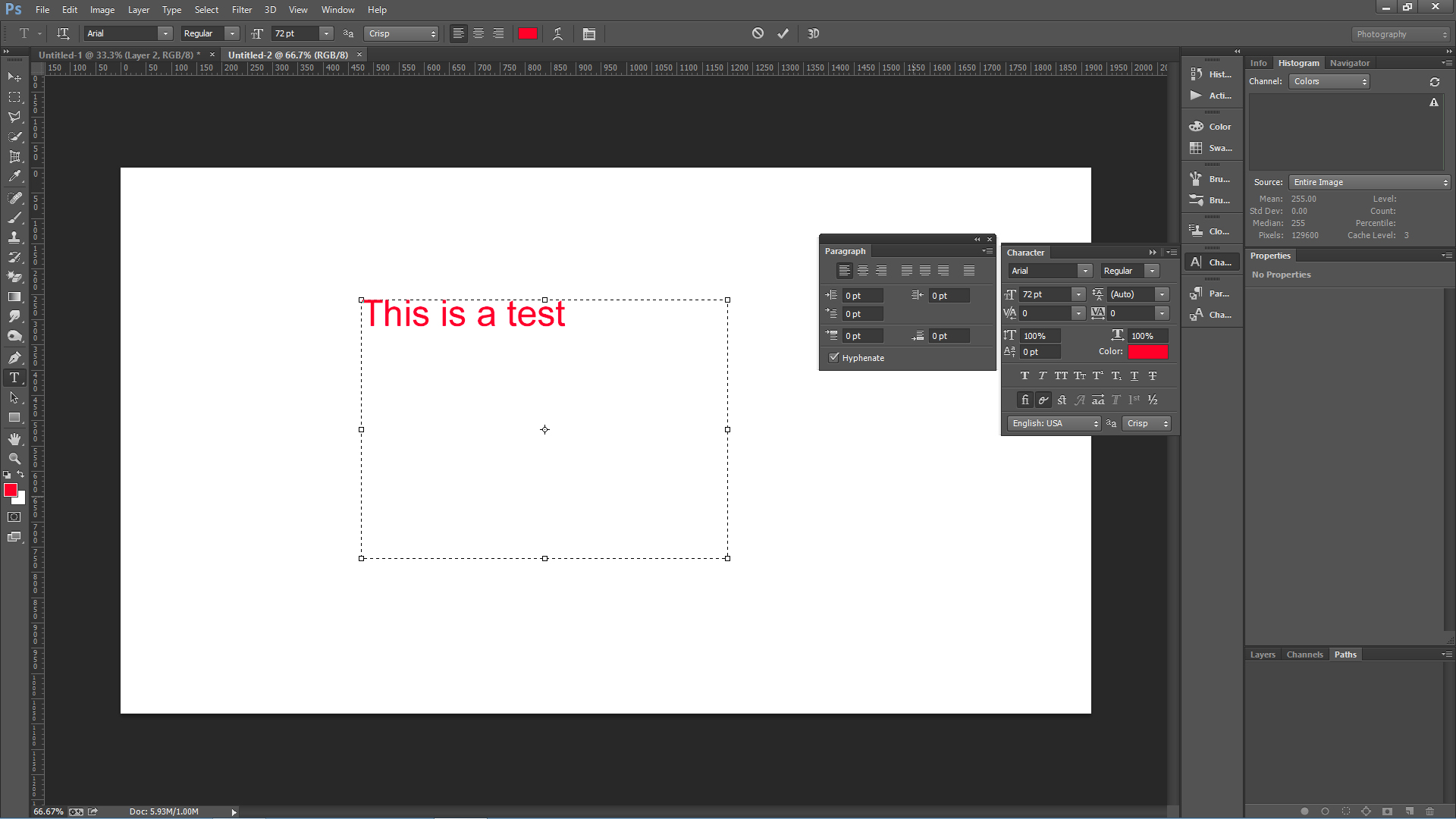The height and width of the screenshot is (819, 1456).
Task: Right align text in Paragraph panel
Action: pos(881,271)
